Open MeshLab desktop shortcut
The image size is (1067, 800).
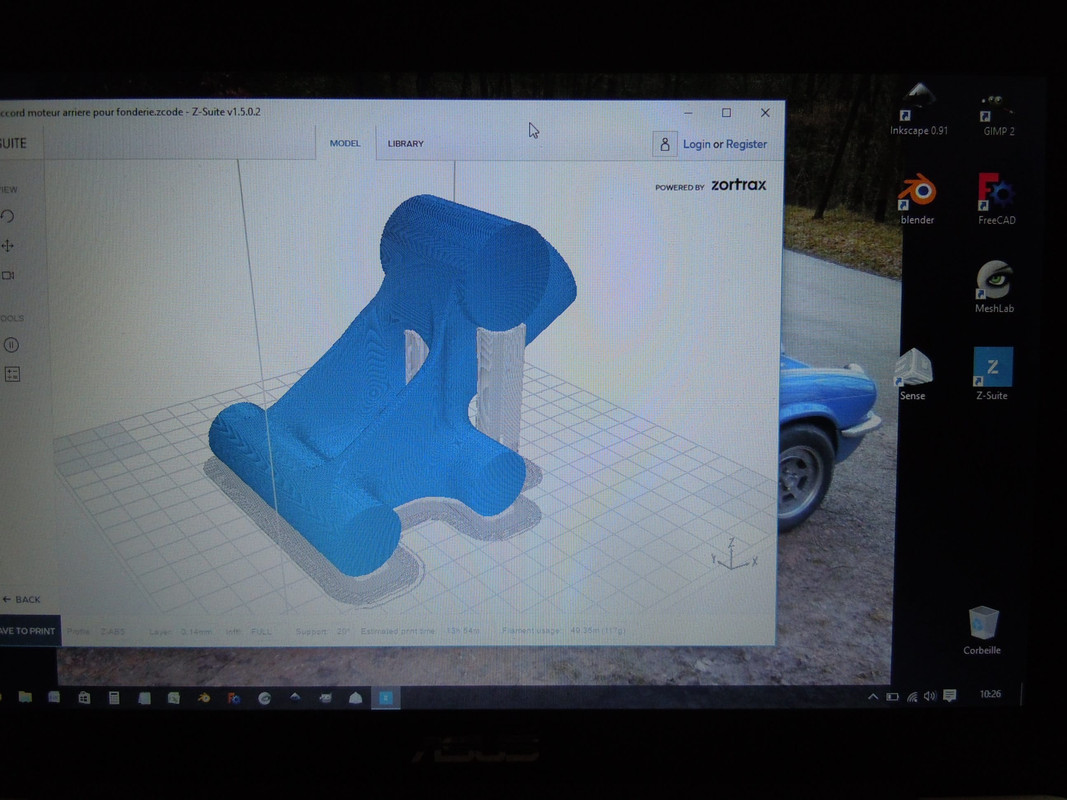click(994, 286)
